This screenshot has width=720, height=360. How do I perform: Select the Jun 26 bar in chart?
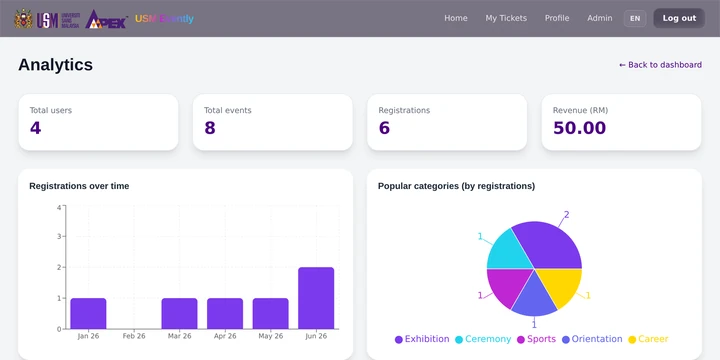point(316,298)
